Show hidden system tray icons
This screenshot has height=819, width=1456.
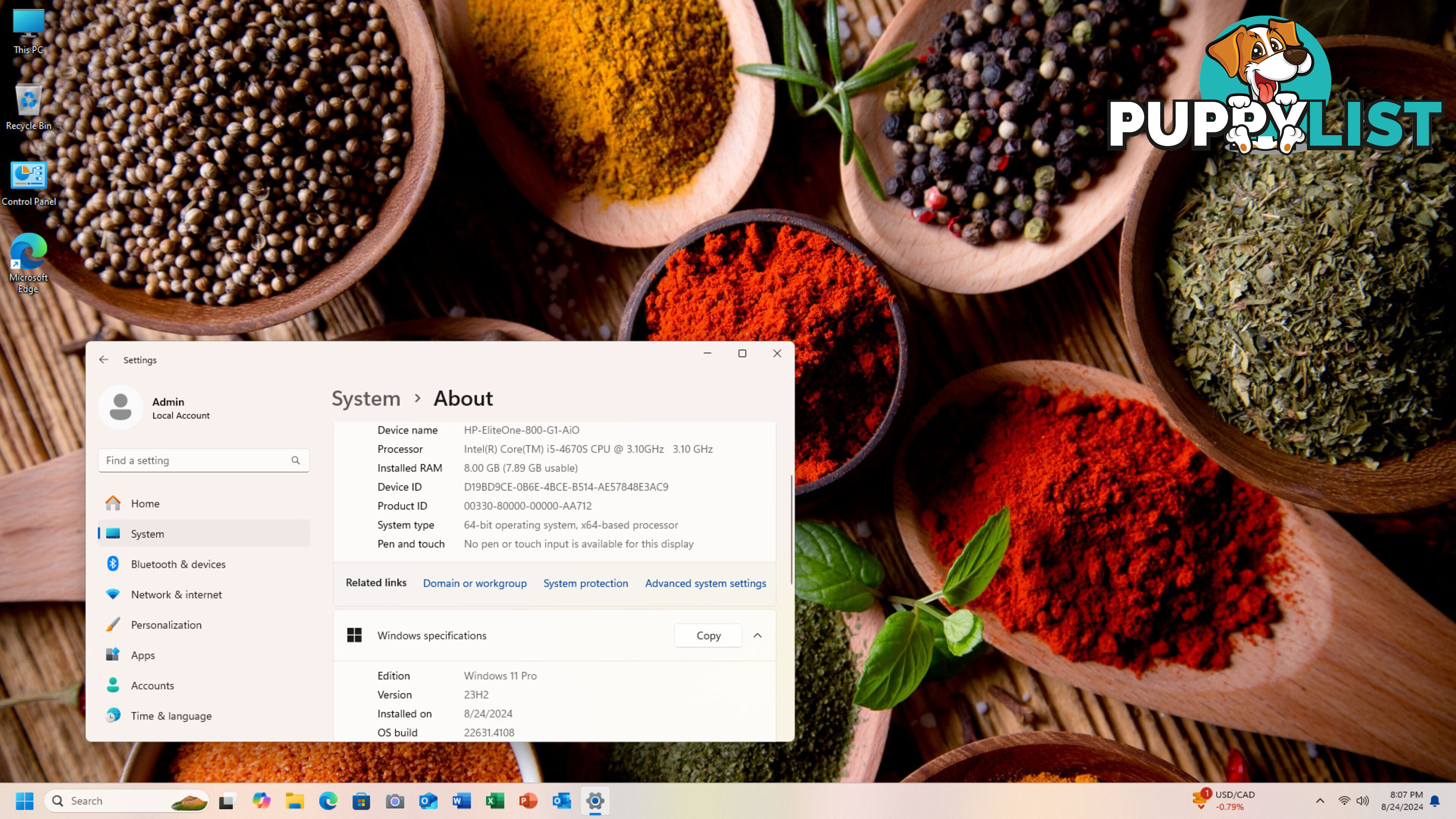[x=1320, y=800]
